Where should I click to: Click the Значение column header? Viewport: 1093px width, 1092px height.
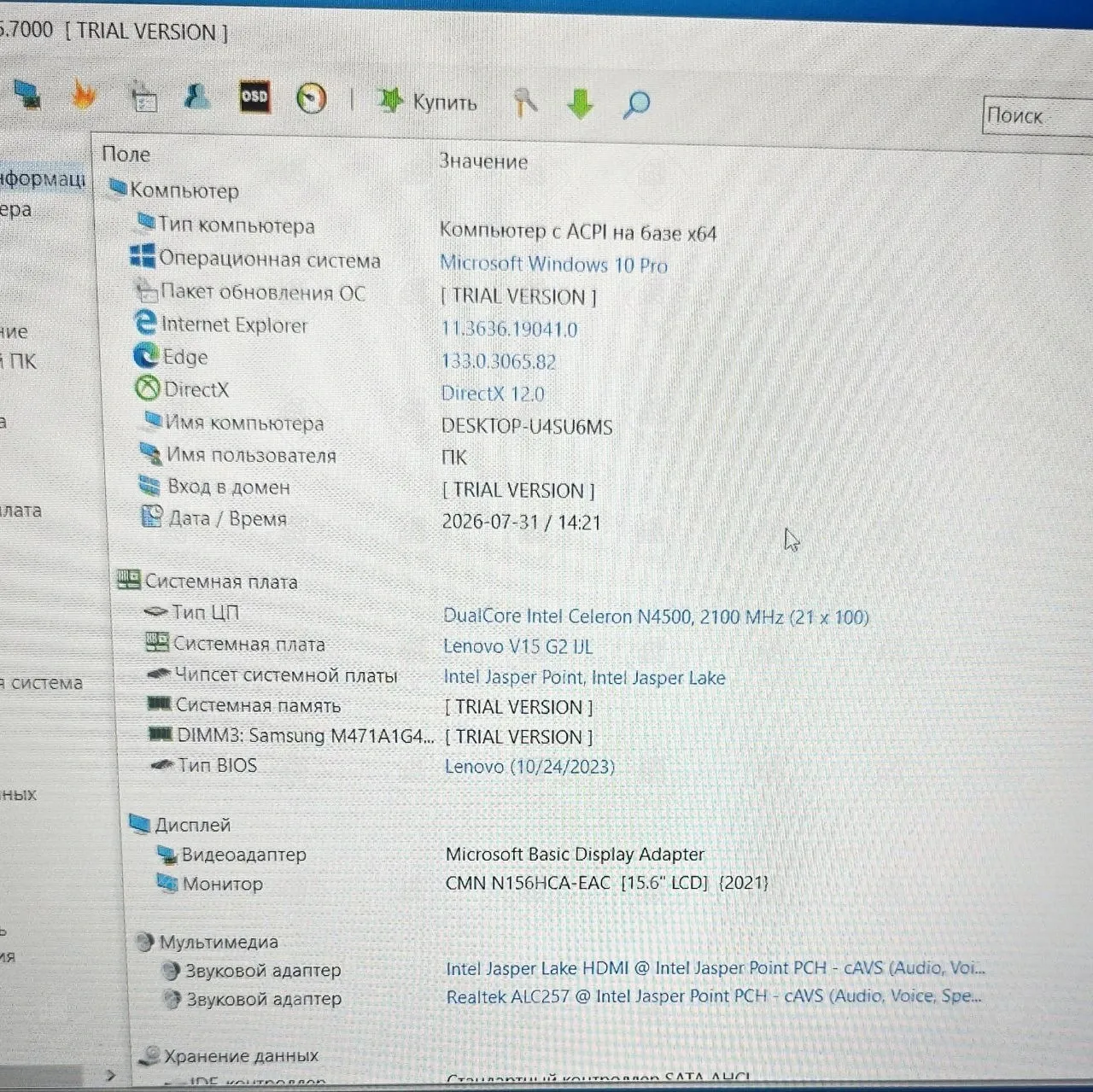click(x=483, y=161)
